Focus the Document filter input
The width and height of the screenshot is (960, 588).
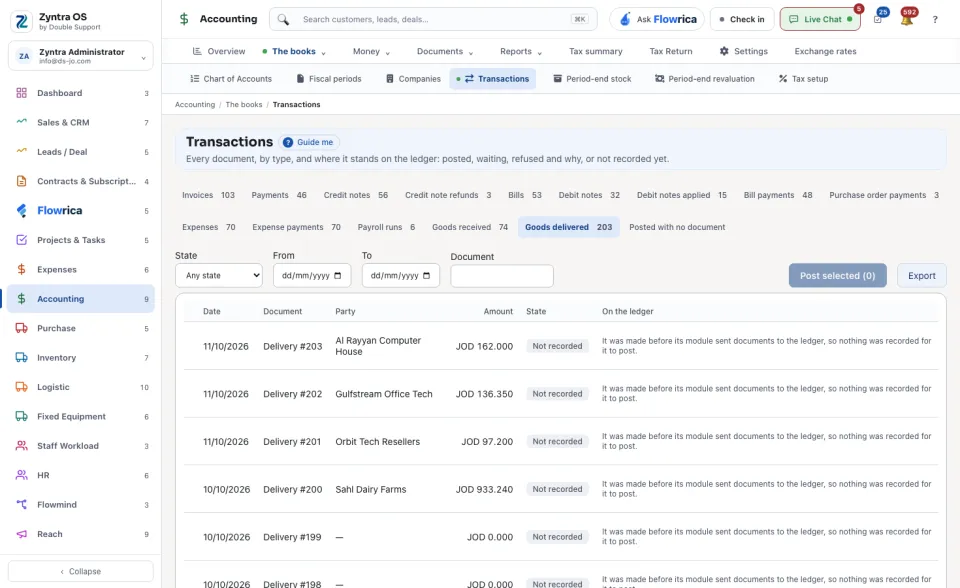(502, 276)
